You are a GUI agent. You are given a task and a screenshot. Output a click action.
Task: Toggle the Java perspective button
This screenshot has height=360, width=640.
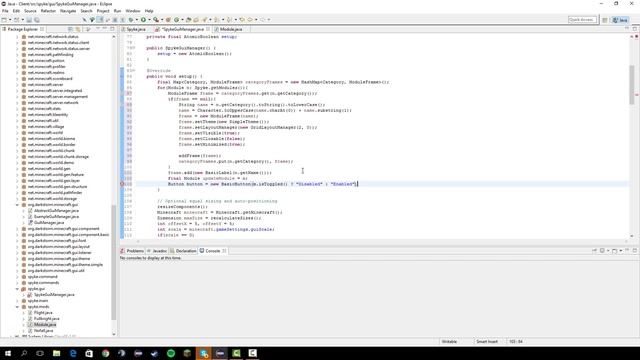(620, 20)
